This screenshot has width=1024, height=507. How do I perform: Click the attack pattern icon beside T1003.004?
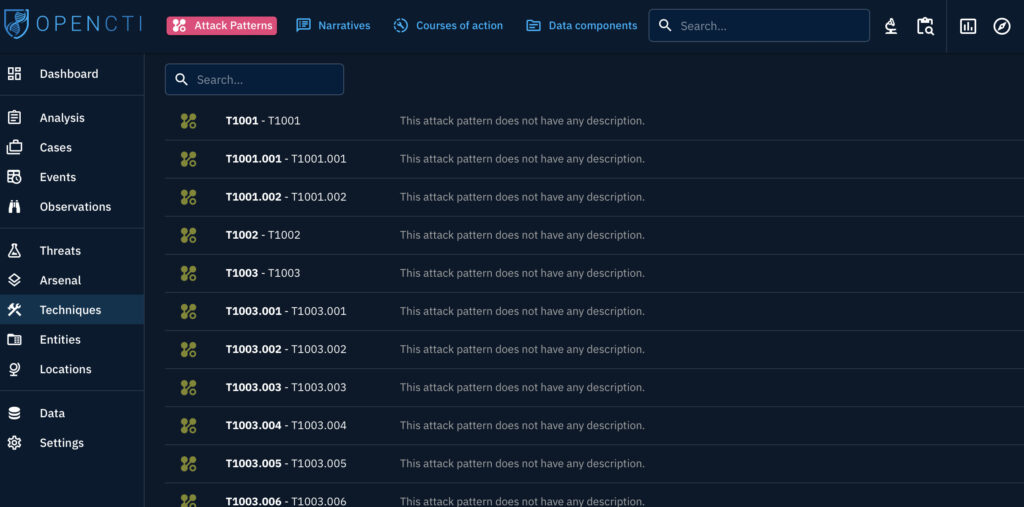tap(188, 425)
